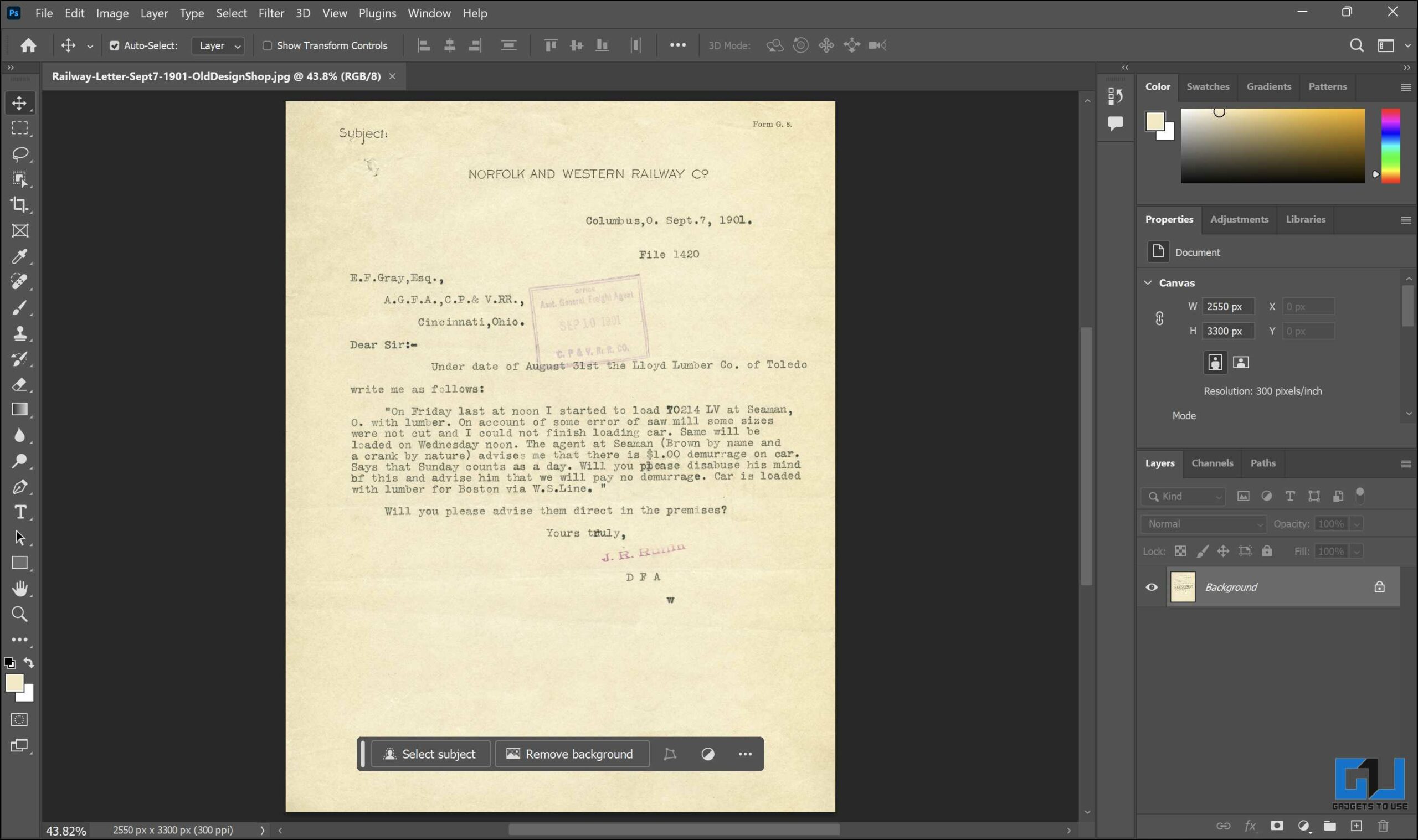Select the Horizontal Type tool
The image size is (1418, 840).
tap(20, 512)
